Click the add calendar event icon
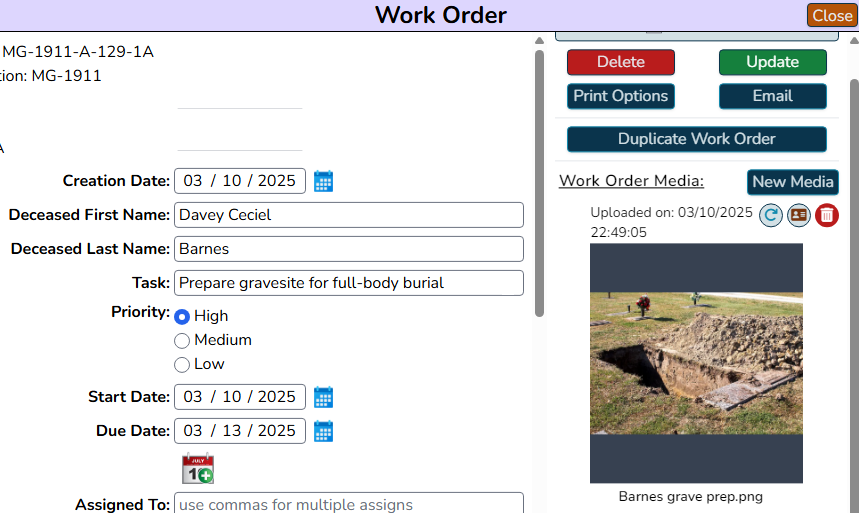 tap(198, 469)
